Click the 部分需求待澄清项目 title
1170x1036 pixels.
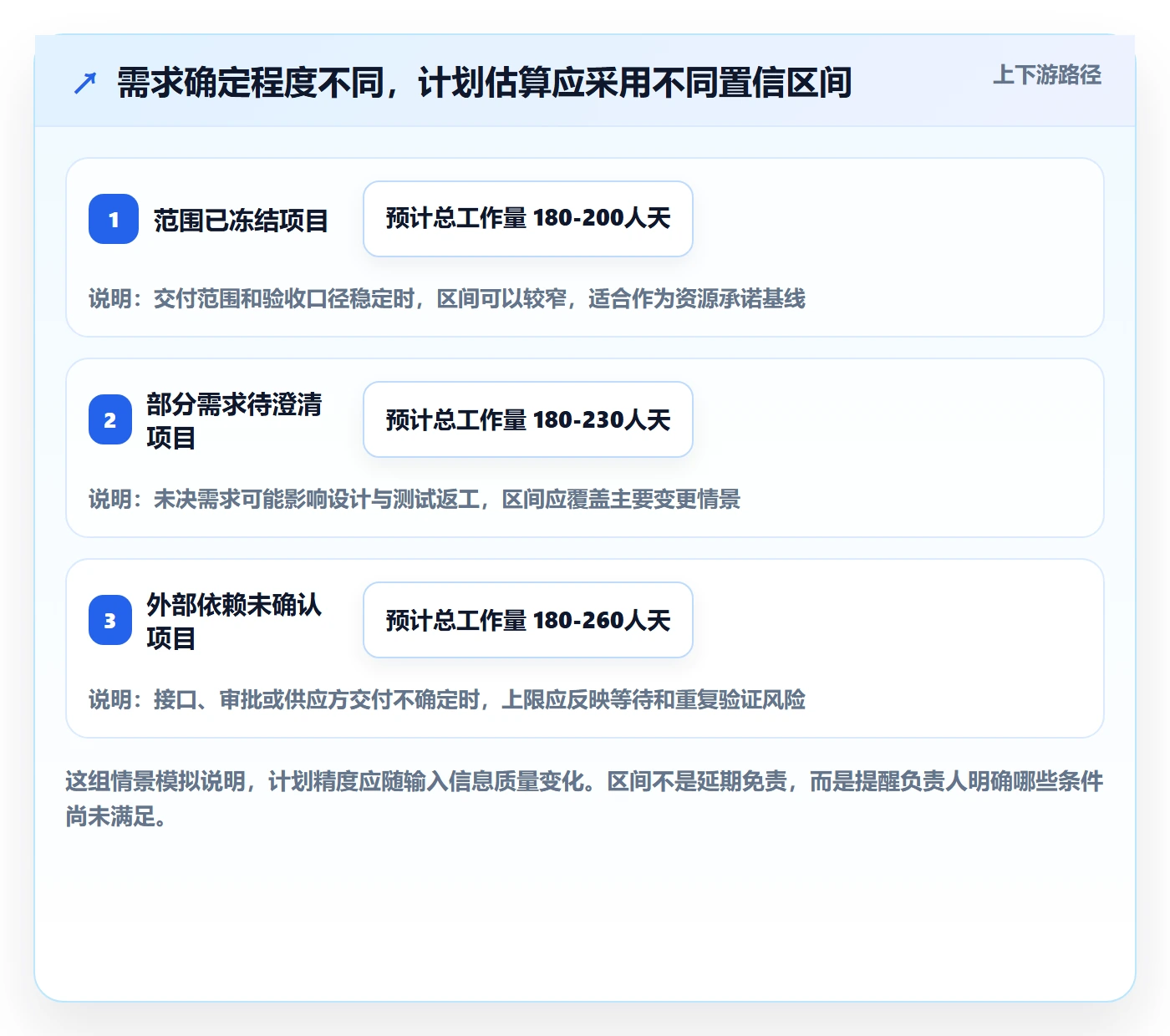coord(235,420)
